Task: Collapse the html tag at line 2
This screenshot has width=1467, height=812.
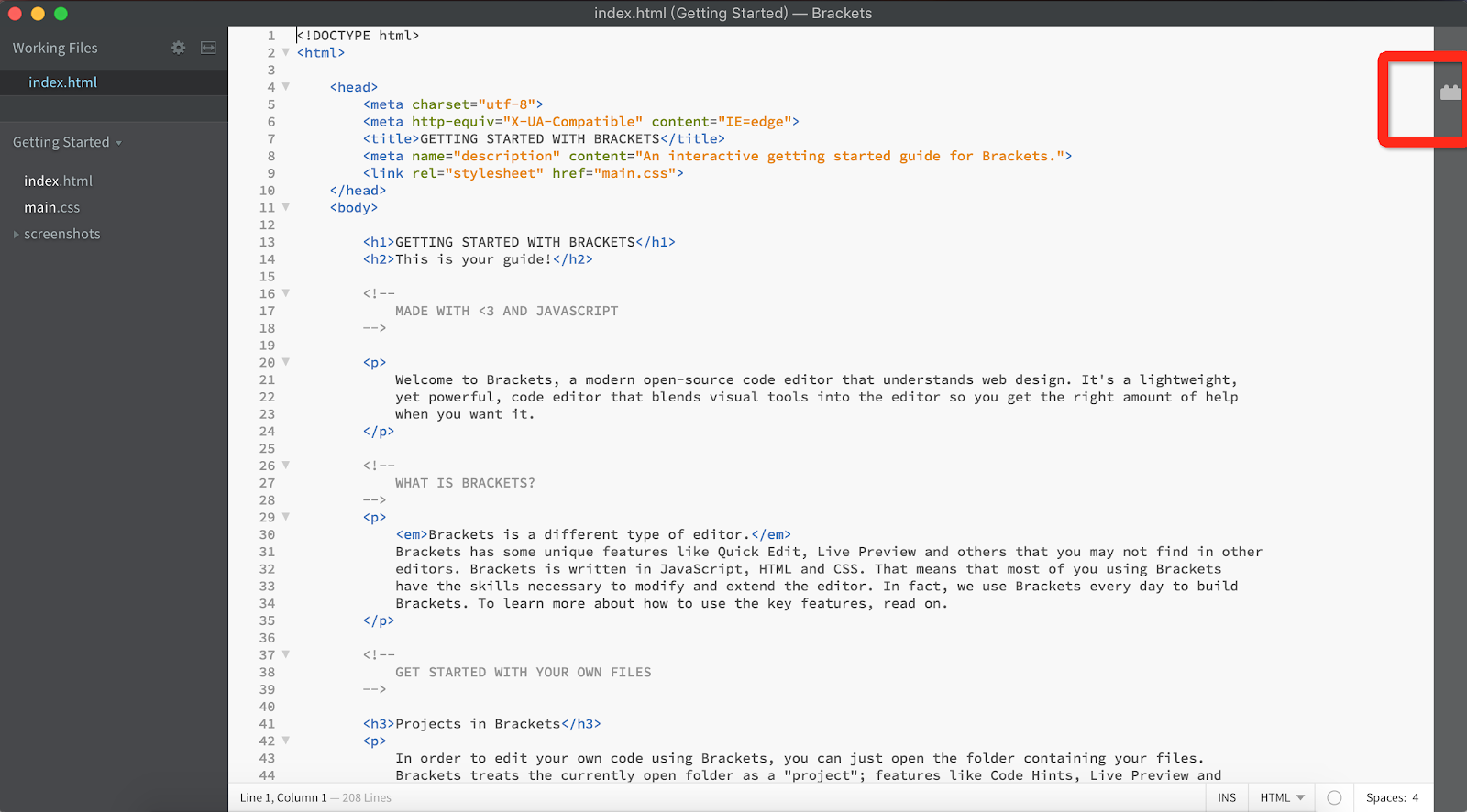Action: tap(286, 52)
